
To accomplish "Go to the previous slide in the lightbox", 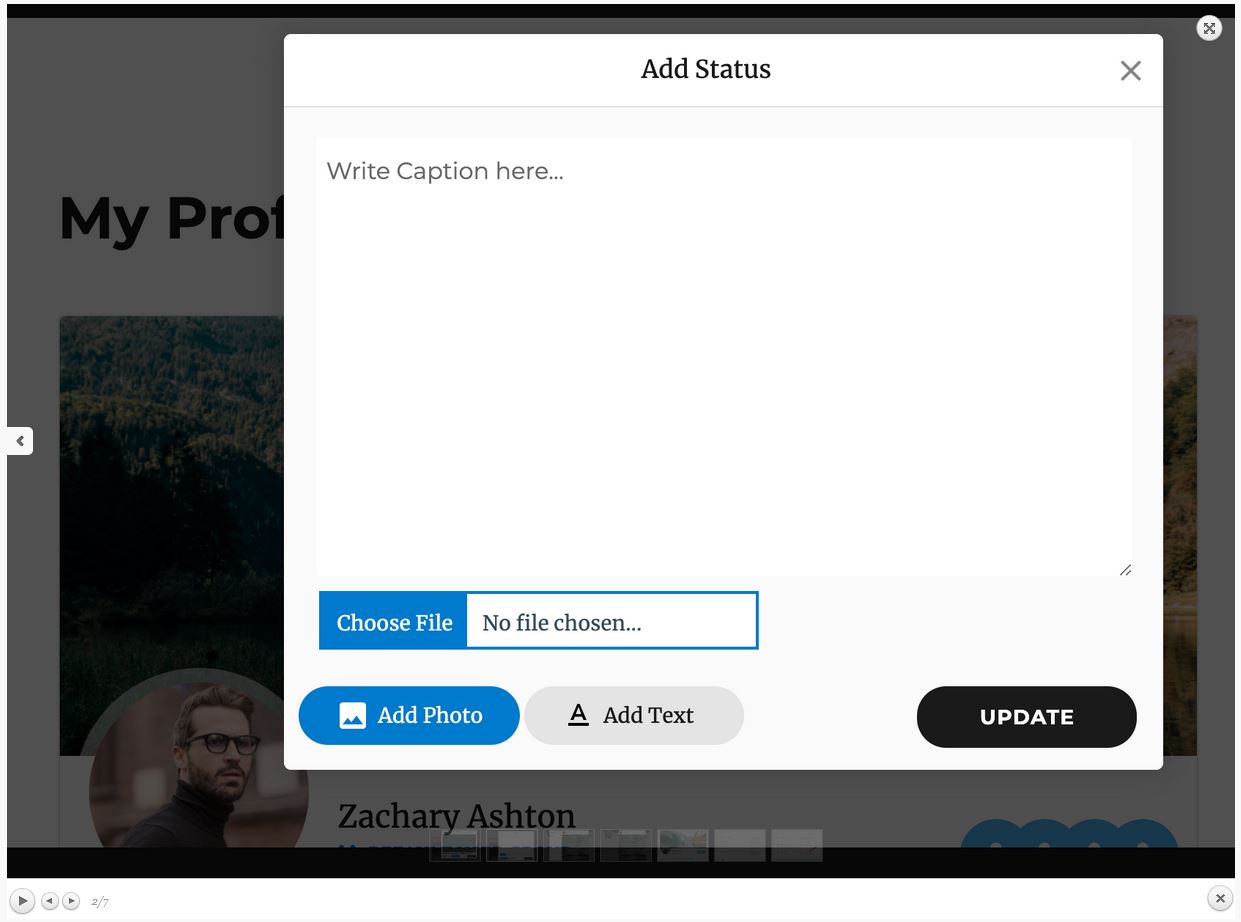I will coord(49,901).
